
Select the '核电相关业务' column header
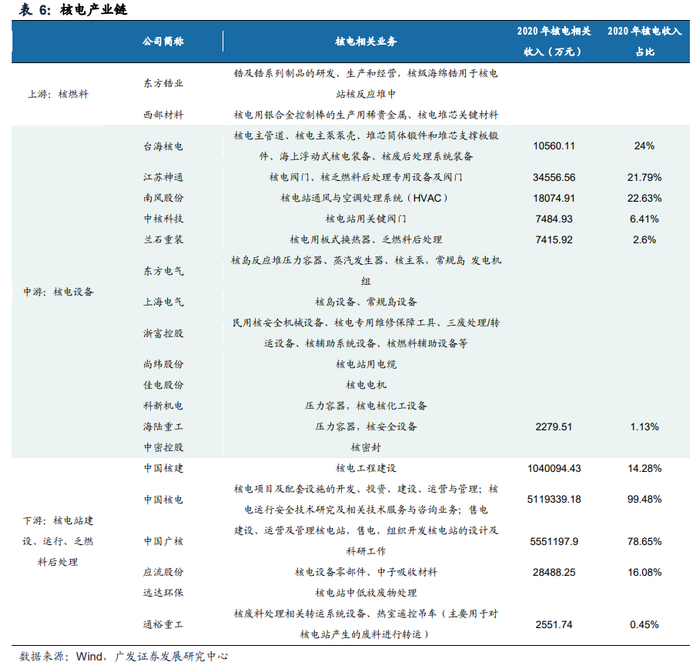point(366,42)
